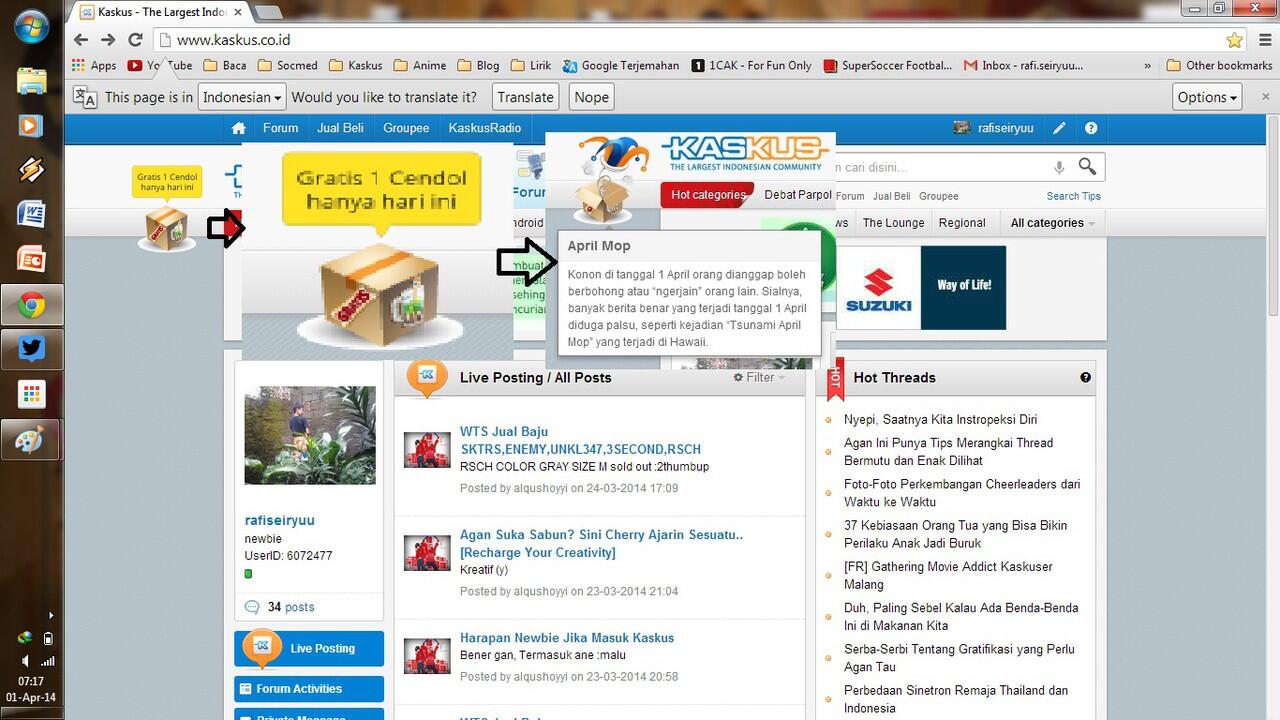Image resolution: width=1280 pixels, height=720 pixels.
Task: Open the Baca bookmarks folder
Action: pos(225,65)
